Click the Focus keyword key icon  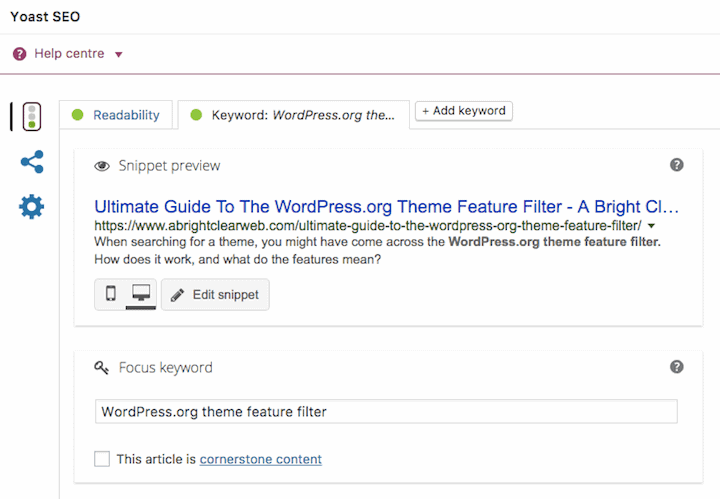(101, 368)
